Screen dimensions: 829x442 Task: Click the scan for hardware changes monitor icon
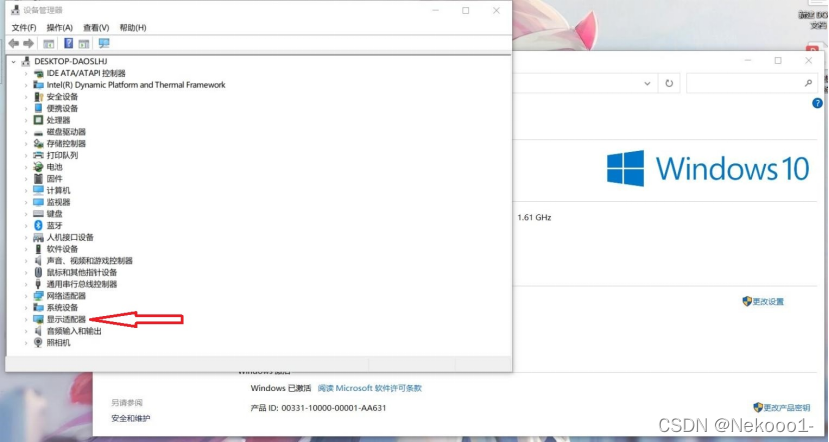(x=104, y=43)
